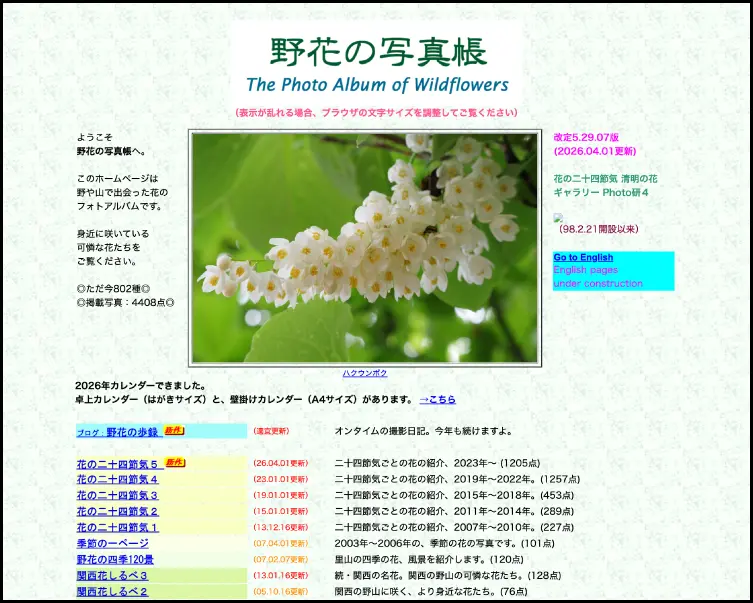
Task: Open 花の二十四節気１ page
Action: tap(118, 528)
